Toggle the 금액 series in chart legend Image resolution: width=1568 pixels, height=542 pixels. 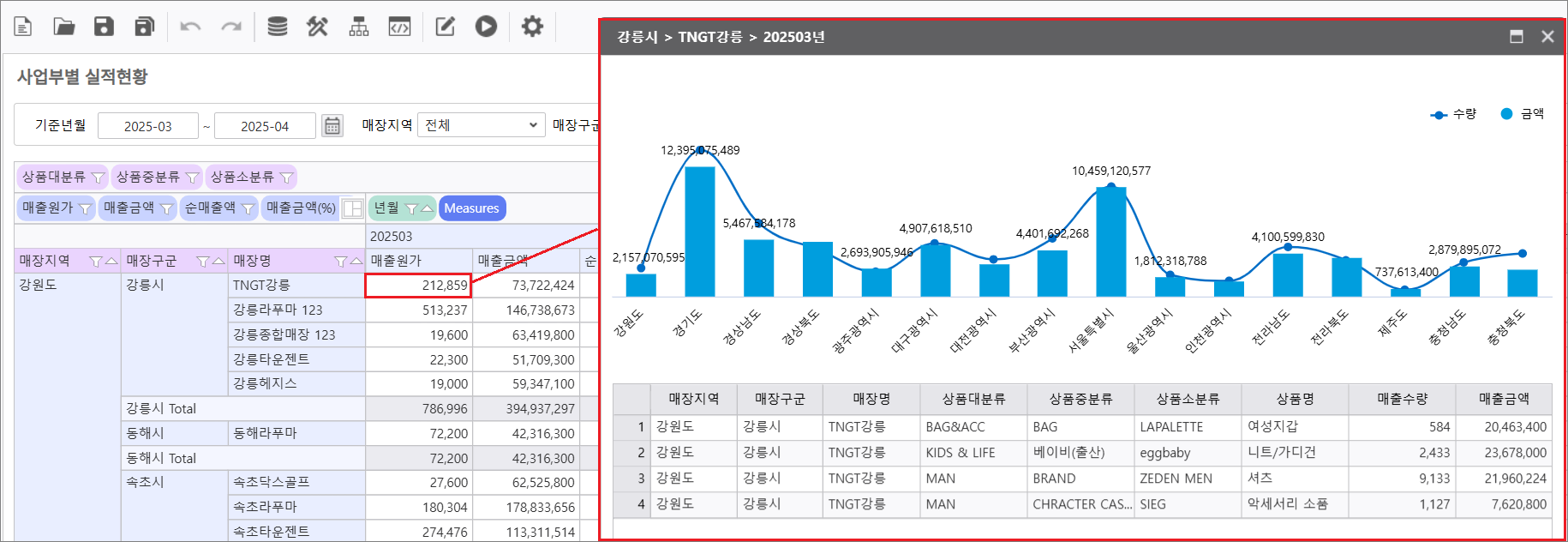[x=1522, y=114]
